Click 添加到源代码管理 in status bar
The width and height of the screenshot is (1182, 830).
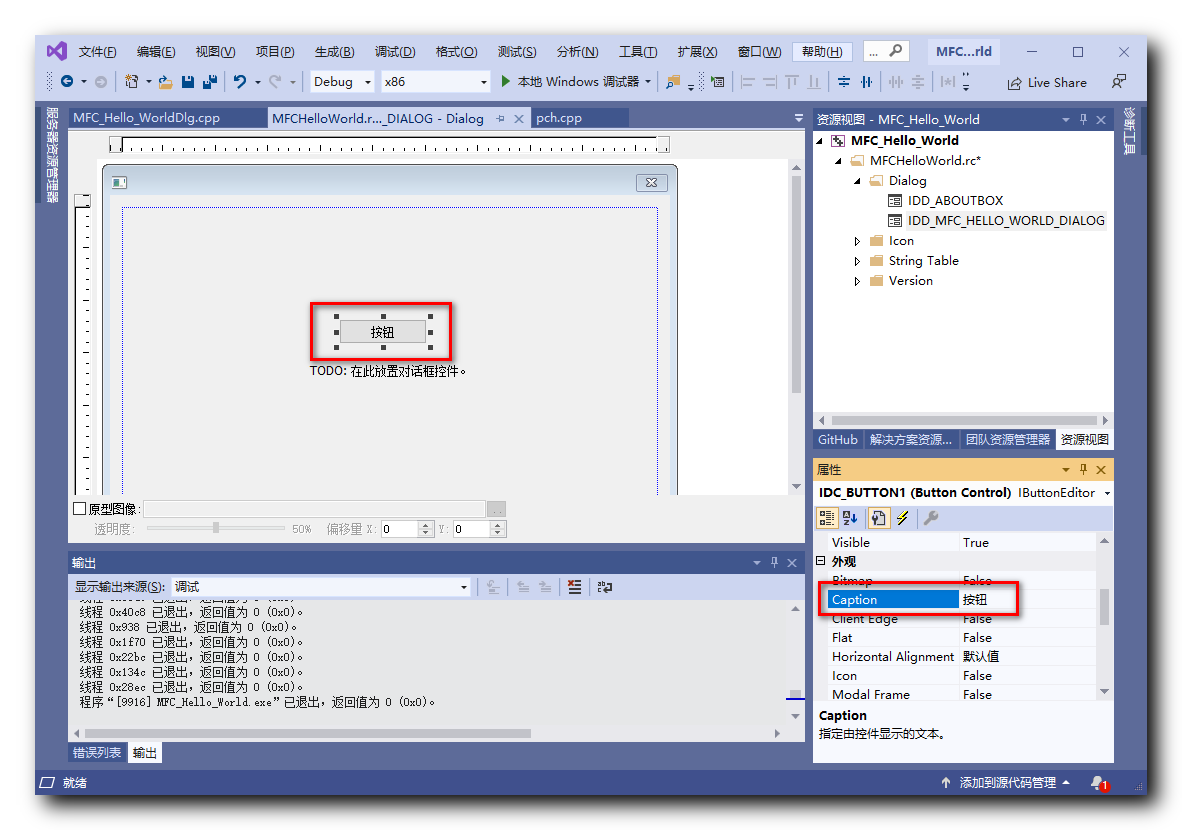coord(1006,783)
